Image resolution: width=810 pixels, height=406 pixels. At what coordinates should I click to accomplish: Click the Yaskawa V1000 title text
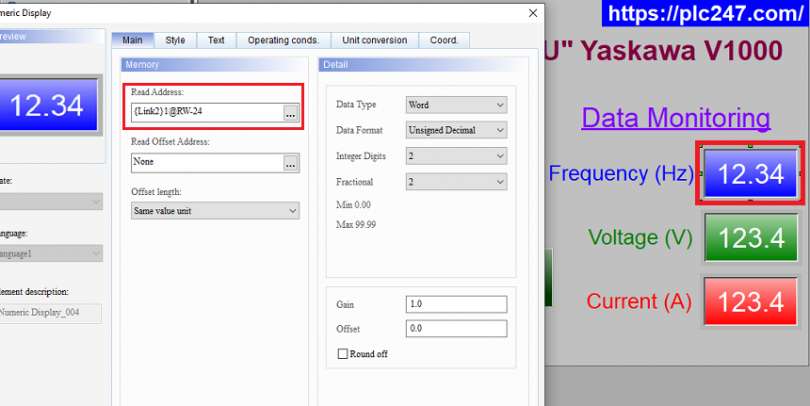point(681,51)
